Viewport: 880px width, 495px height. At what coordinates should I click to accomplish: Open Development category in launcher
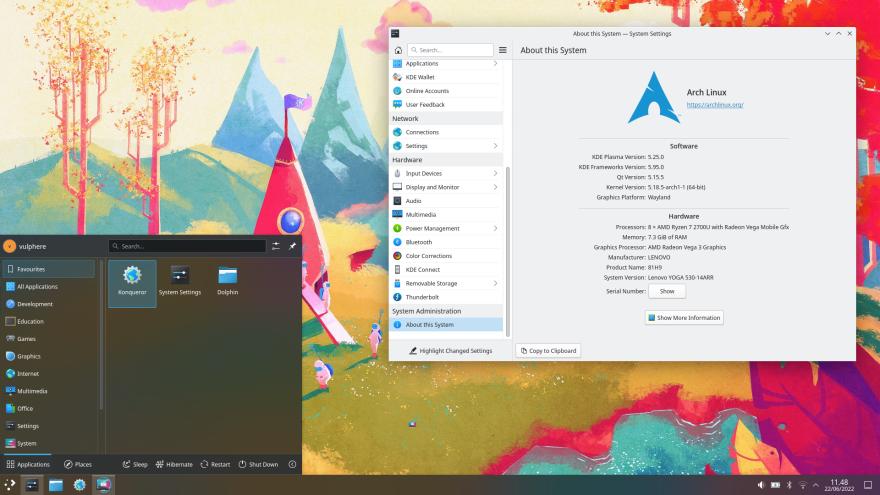[x=49, y=304]
